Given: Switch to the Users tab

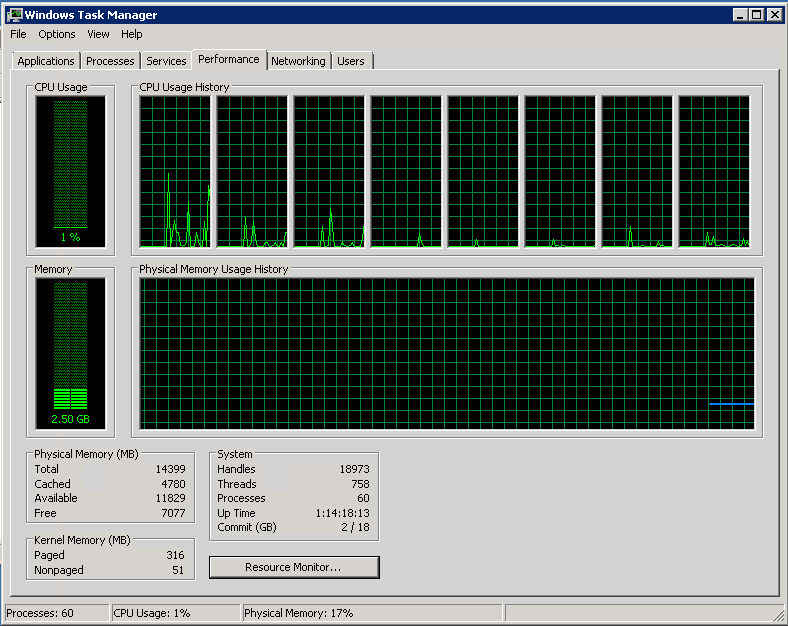Looking at the screenshot, I should (351, 61).
